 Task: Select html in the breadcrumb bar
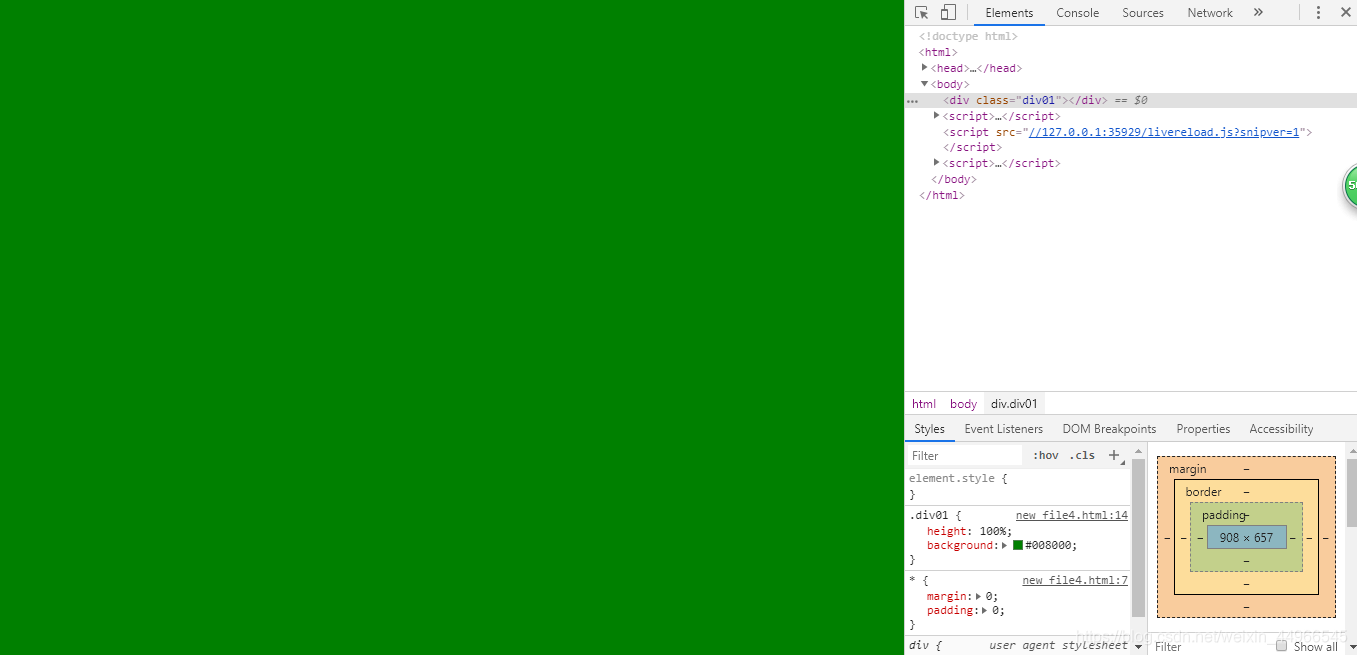(x=924, y=404)
